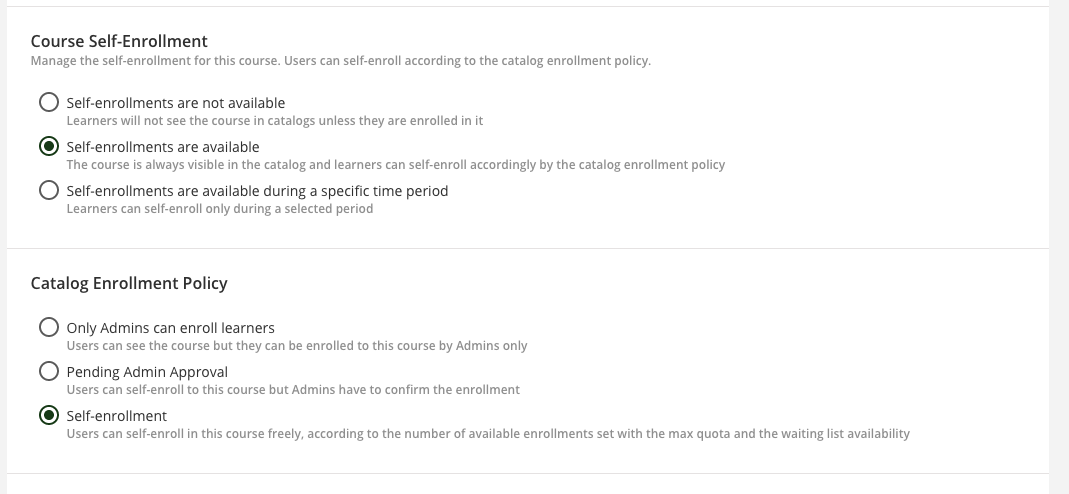Select 'Only Admins can enroll learners' radio

tap(48, 327)
